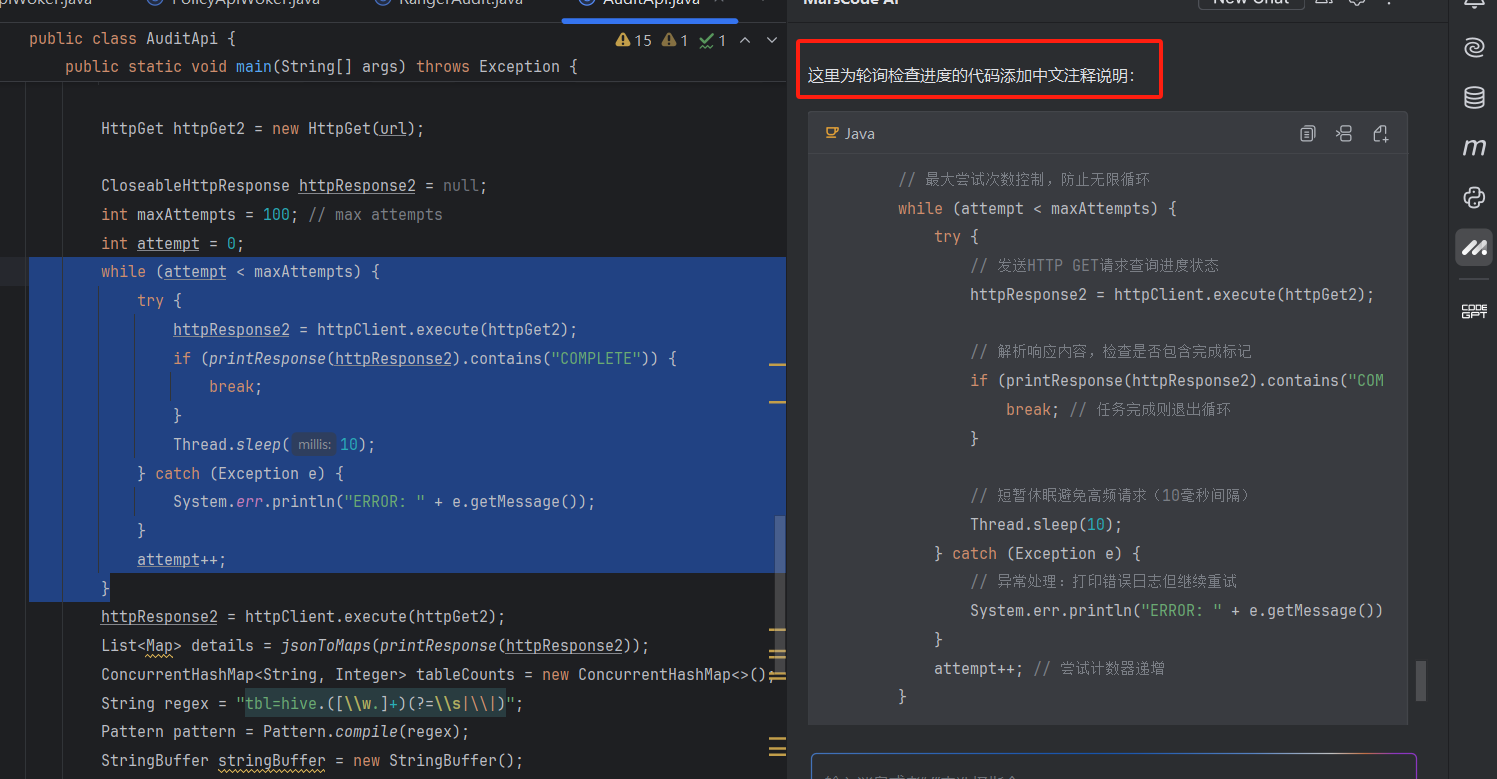Toggle the MarsCode AI tool window

(1474, 247)
